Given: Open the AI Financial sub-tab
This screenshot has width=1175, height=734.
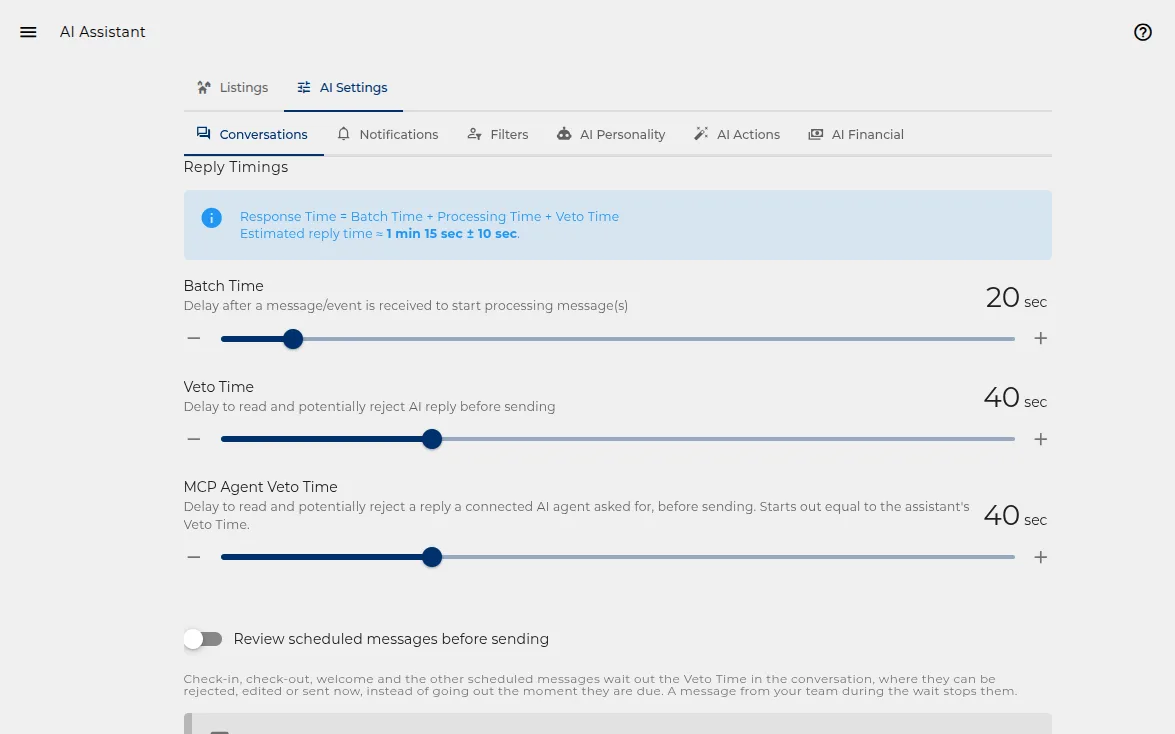Looking at the screenshot, I should click(856, 134).
